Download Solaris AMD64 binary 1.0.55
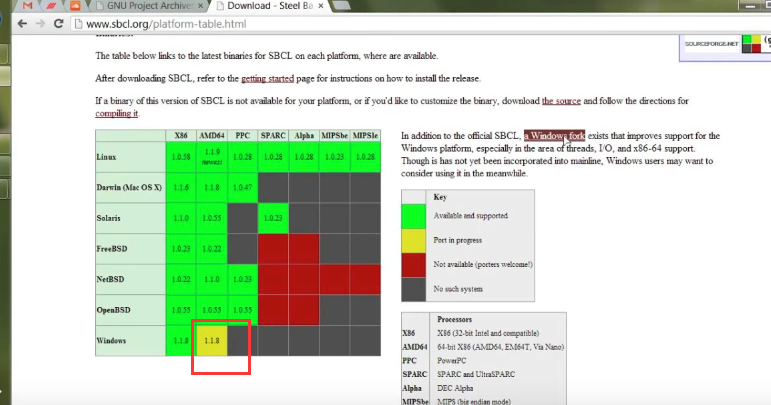This screenshot has width=771, height=405. 212,218
